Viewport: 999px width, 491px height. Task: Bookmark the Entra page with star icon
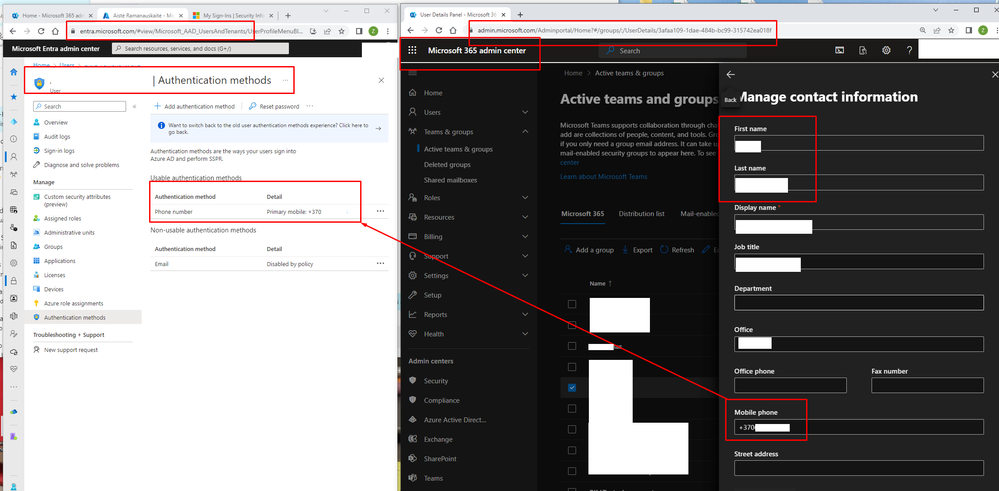point(341,31)
